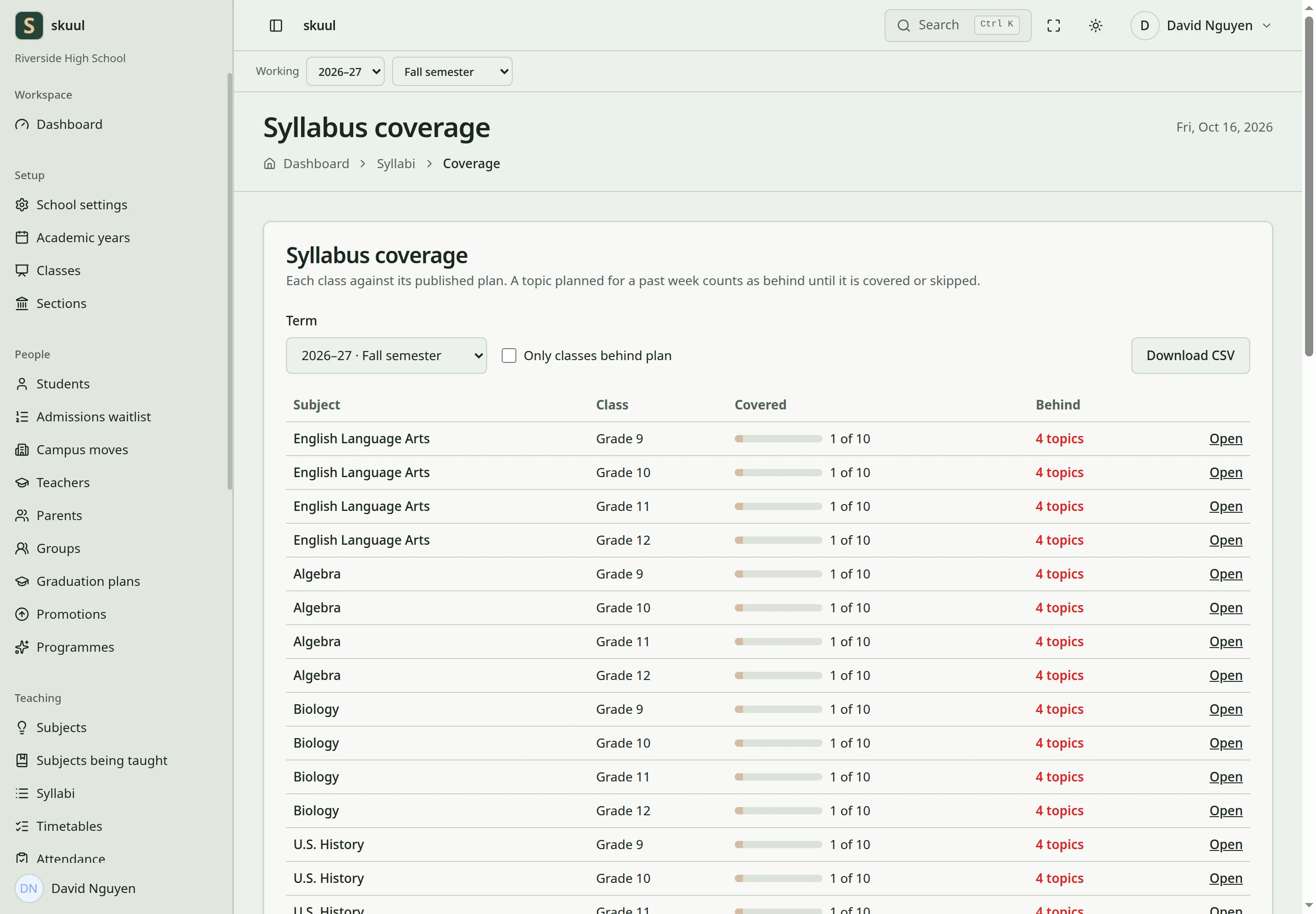Image resolution: width=1316 pixels, height=914 pixels.
Task: Click the Campus moves icon
Action: [22, 450]
